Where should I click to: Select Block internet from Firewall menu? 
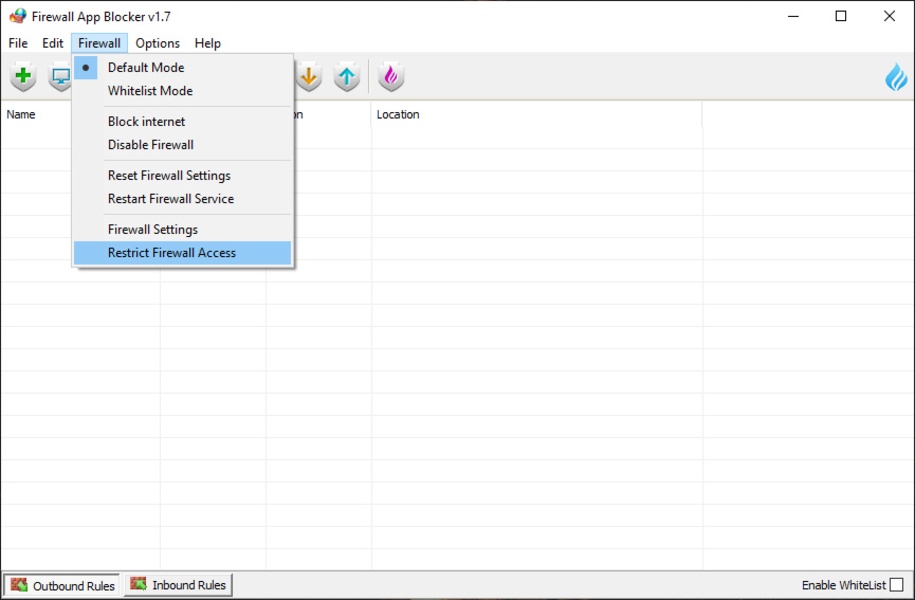pyautogui.click(x=147, y=122)
